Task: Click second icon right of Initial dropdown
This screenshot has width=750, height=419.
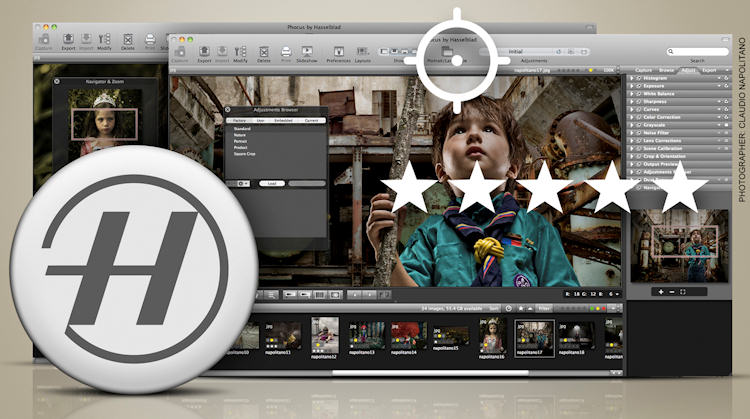Action: pyautogui.click(x=571, y=51)
